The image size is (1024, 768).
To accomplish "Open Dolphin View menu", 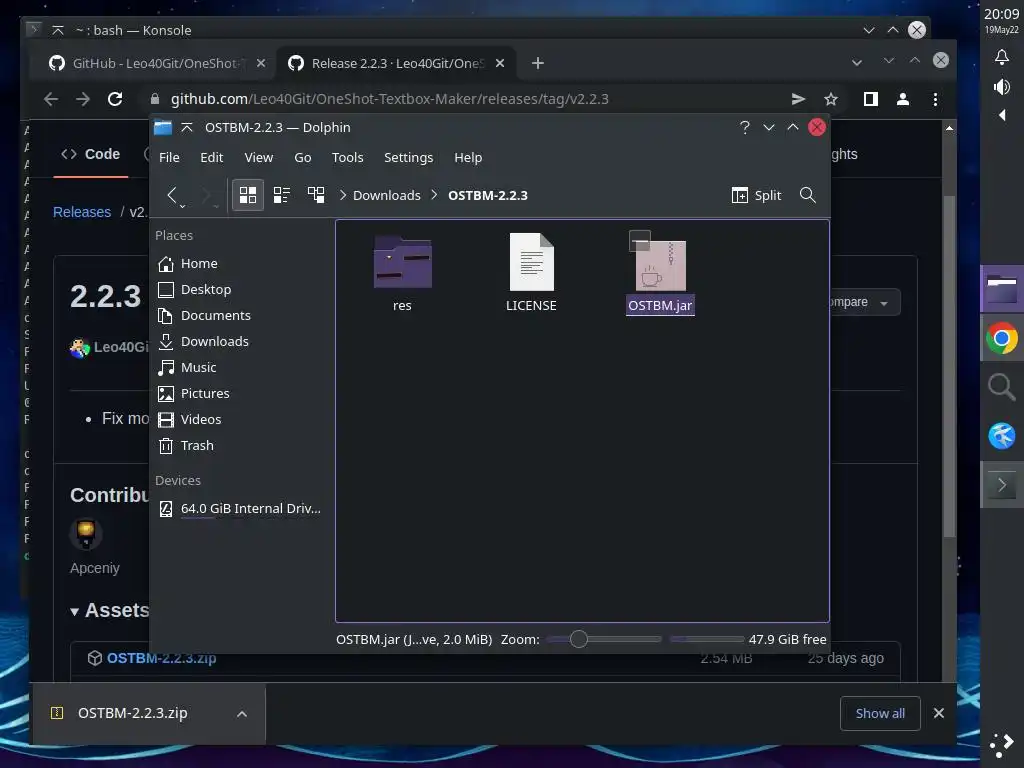I will [x=259, y=157].
